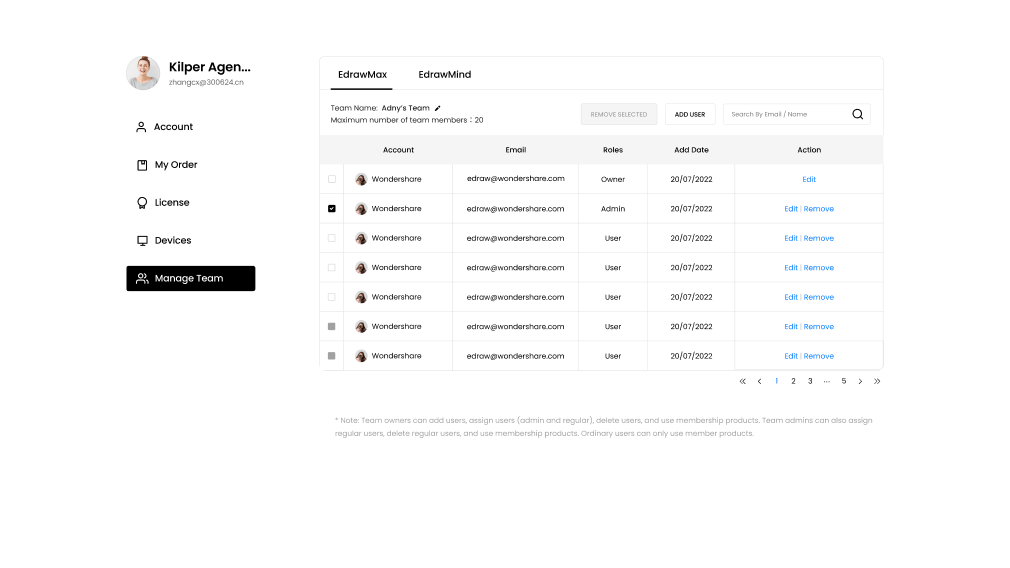Switch to the EdrawMax tab

pyautogui.click(x=362, y=75)
